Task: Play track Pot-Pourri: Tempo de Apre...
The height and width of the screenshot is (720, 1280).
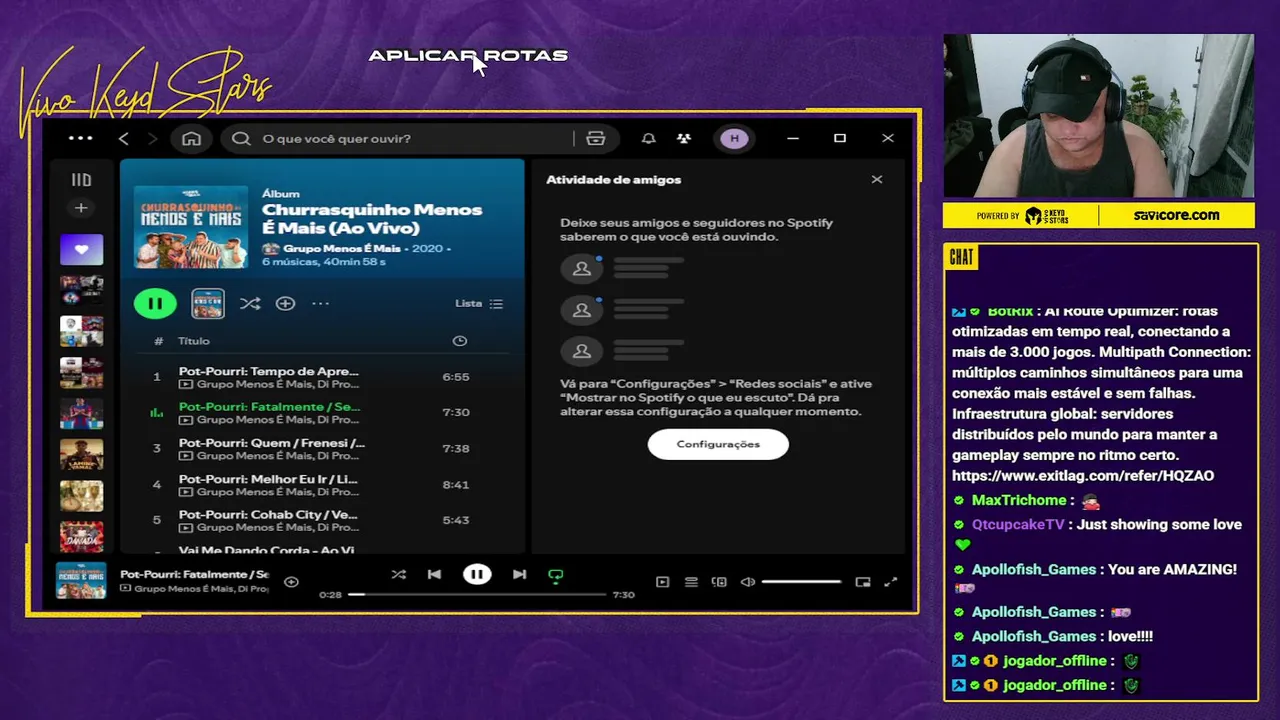Action: pyautogui.click(x=322, y=377)
